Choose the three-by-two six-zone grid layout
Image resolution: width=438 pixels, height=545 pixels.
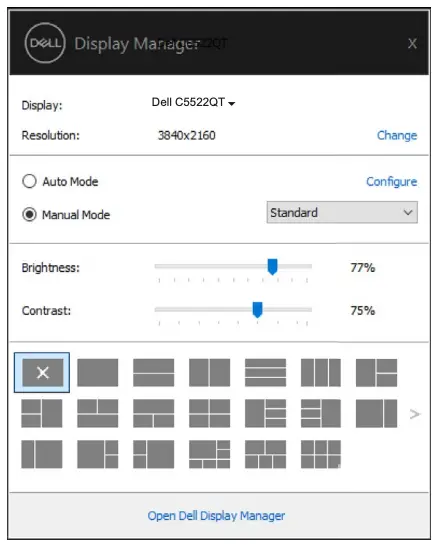click(x=321, y=454)
